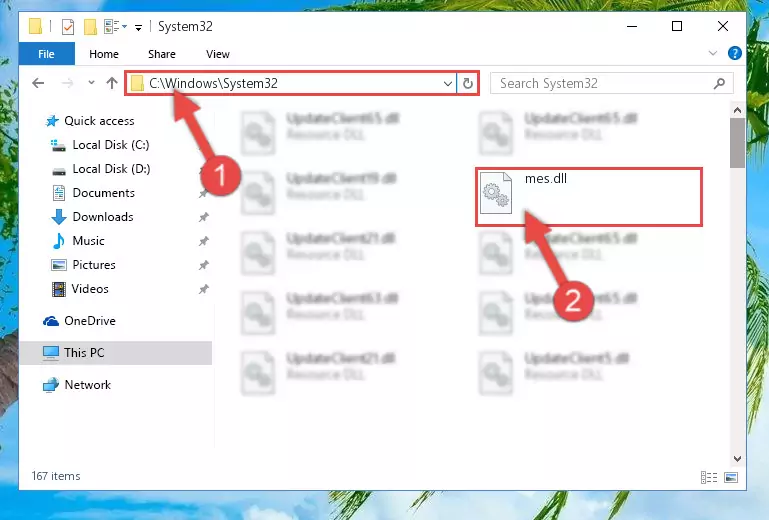Go forward with the right arrow
The height and width of the screenshot is (520, 769).
(x=67, y=83)
